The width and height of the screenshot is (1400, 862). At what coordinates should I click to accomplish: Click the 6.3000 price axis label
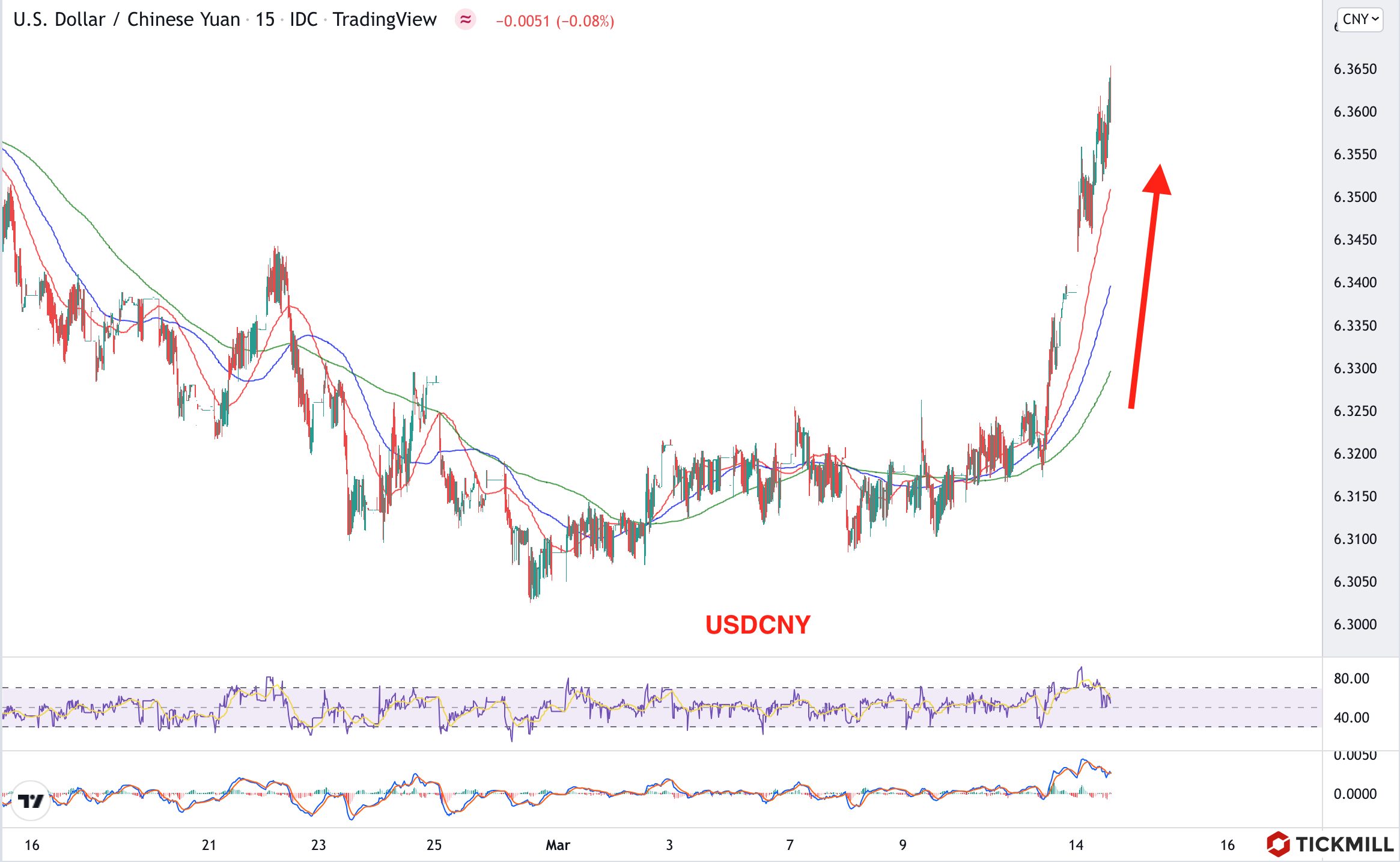(x=1355, y=624)
